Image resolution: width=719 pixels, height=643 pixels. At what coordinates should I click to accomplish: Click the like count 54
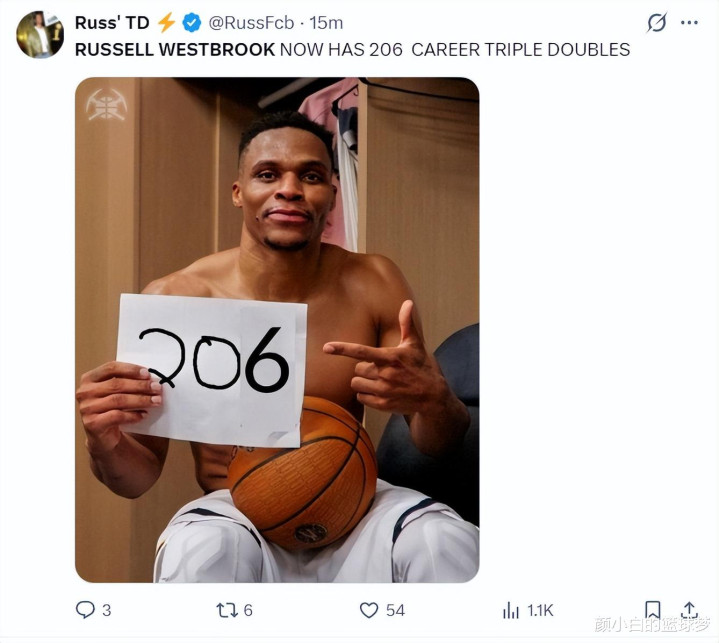395,610
